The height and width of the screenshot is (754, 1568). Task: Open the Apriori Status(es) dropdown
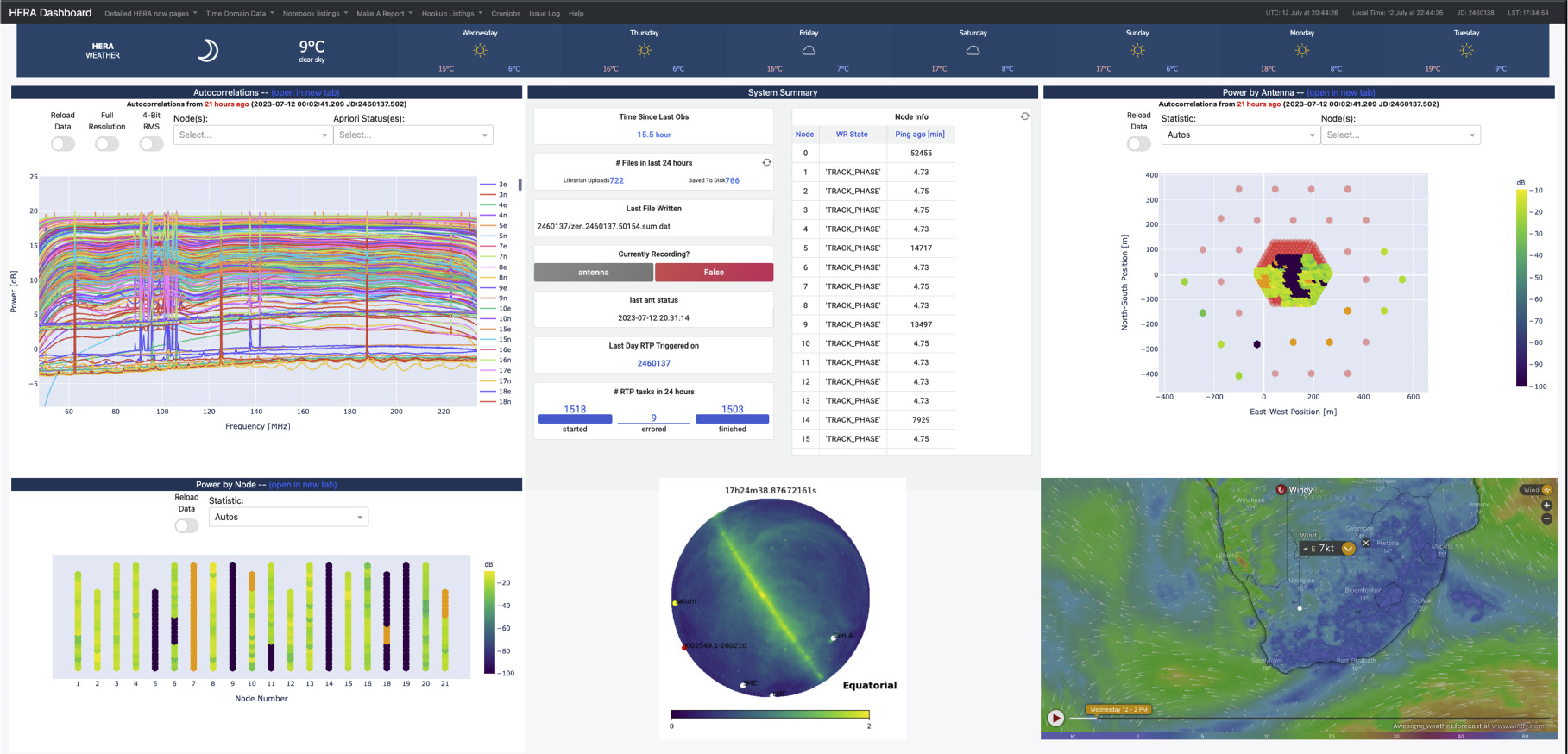[x=412, y=135]
